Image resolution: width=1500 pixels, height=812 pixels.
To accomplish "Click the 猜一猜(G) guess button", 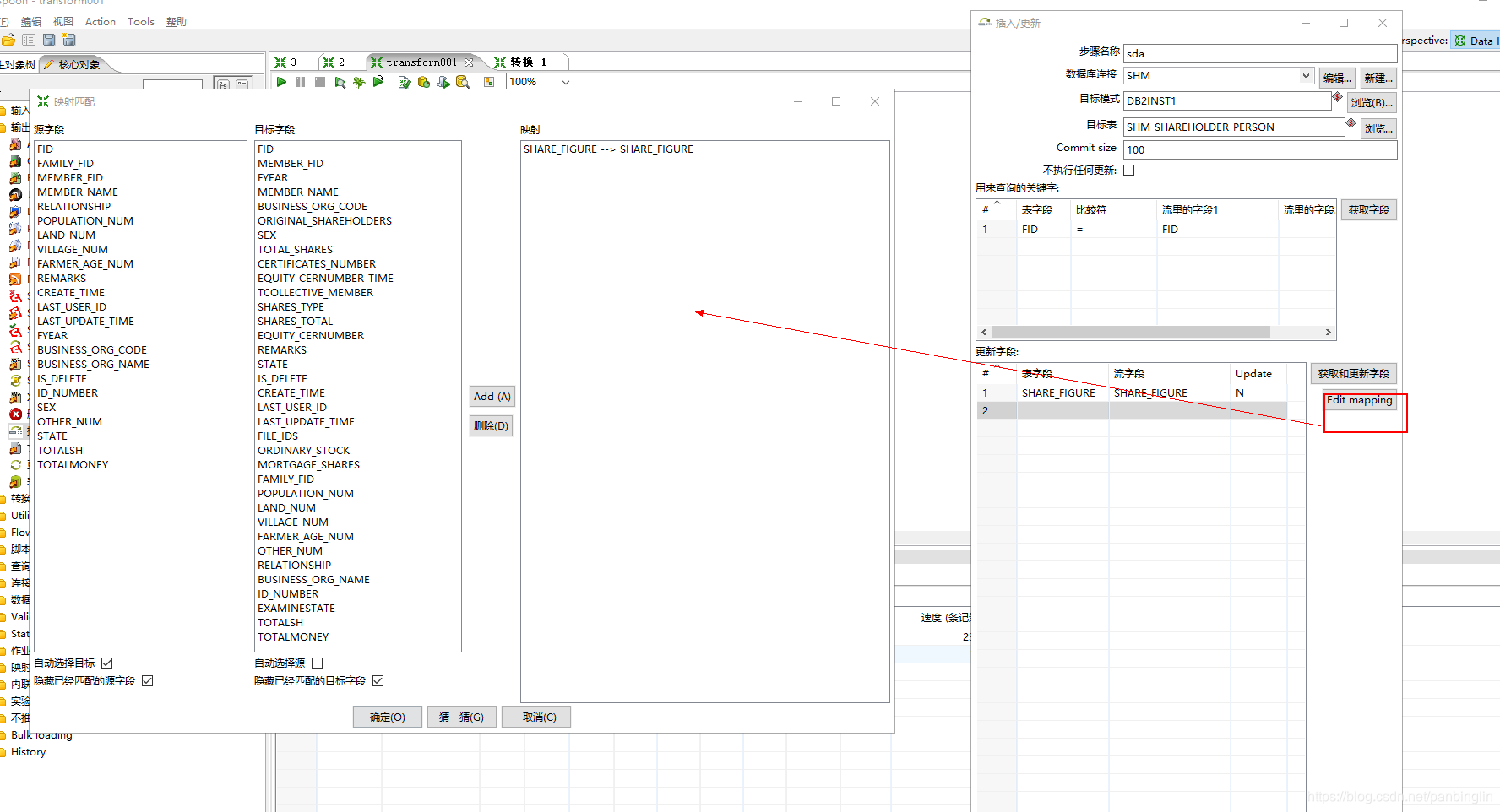I will pyautogui.click(x=462, y=717).
